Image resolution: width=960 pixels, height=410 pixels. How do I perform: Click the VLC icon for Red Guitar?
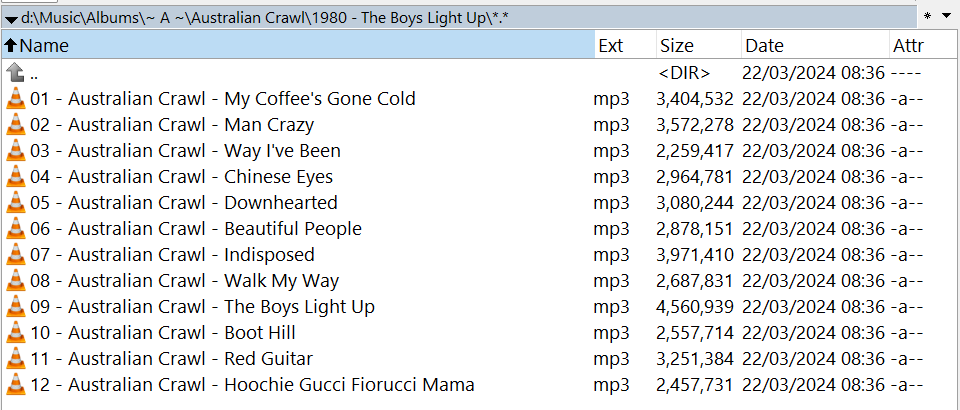tap(16, 359)
